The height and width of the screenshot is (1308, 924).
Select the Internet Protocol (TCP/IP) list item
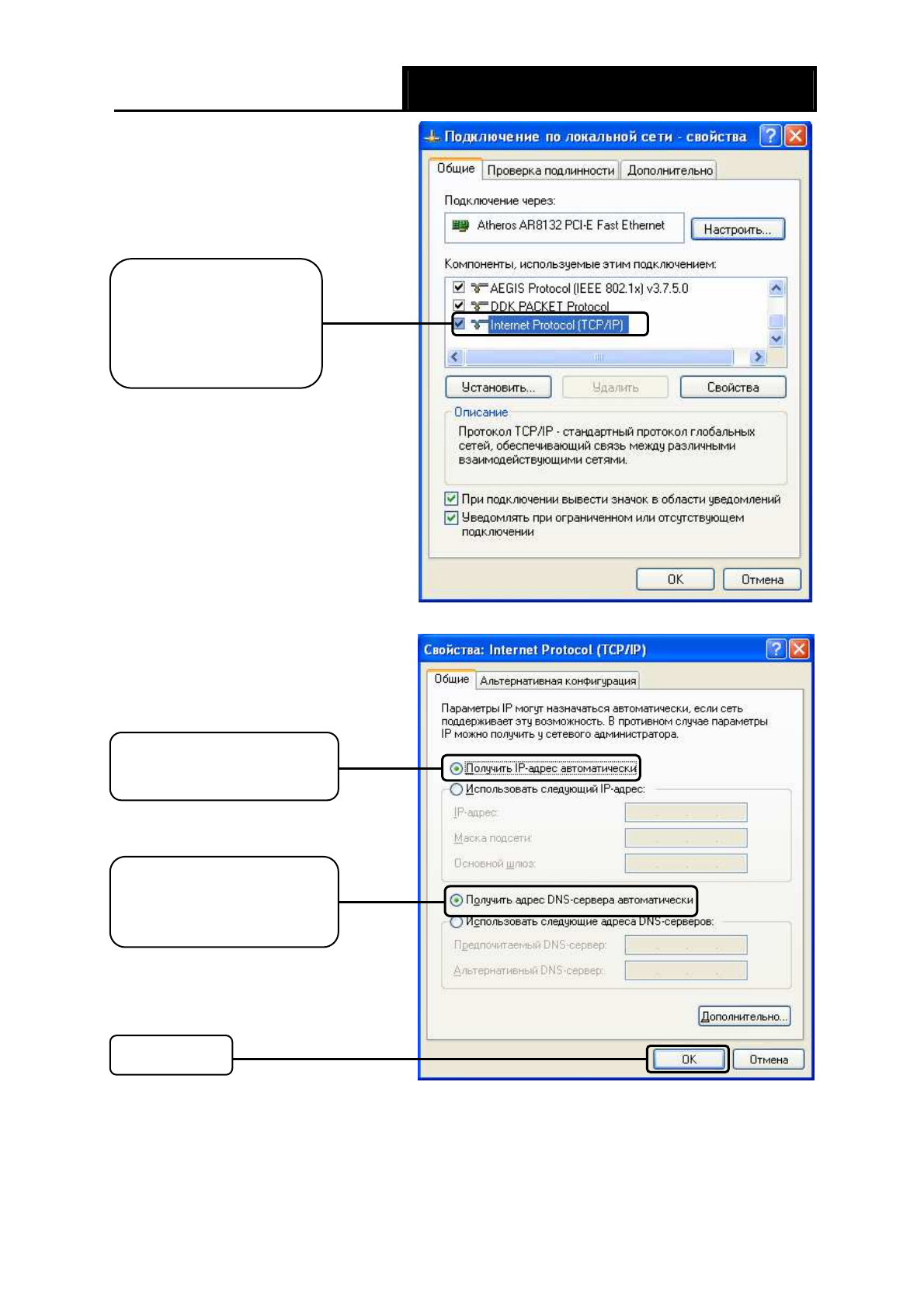point(556,325)
